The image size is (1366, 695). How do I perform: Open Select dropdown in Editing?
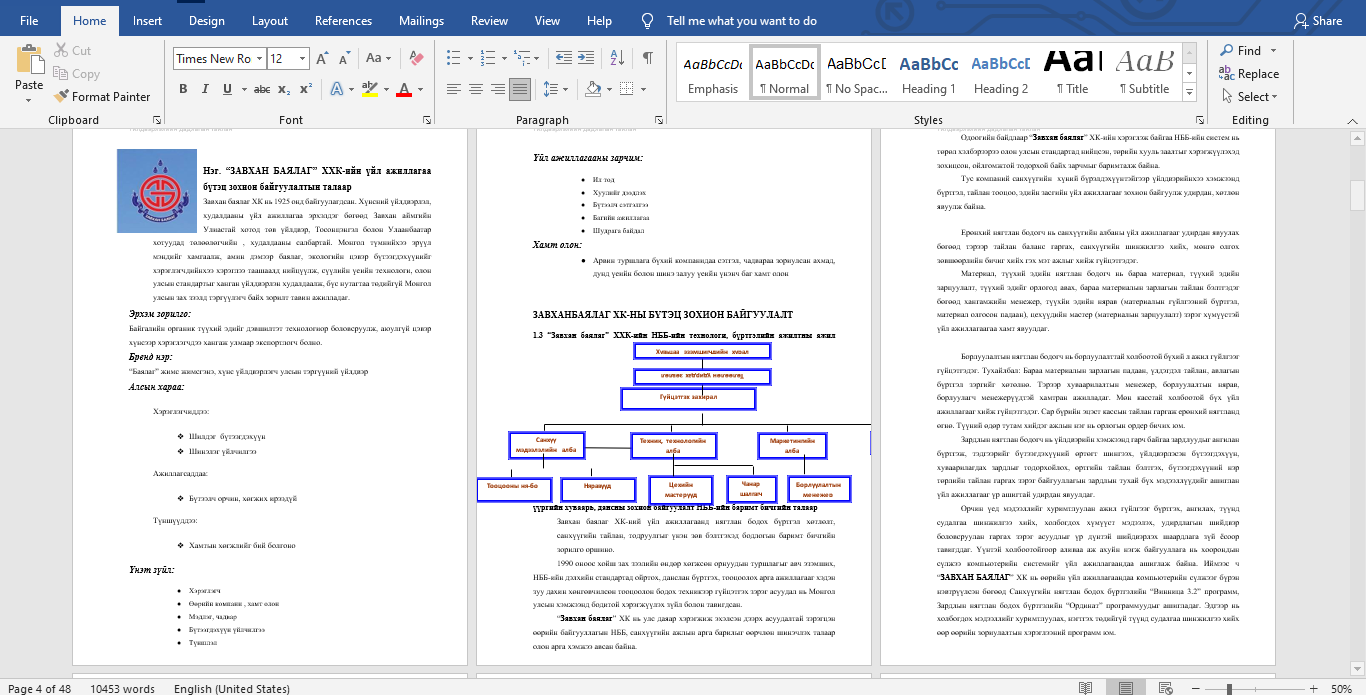pos(1249,97)
